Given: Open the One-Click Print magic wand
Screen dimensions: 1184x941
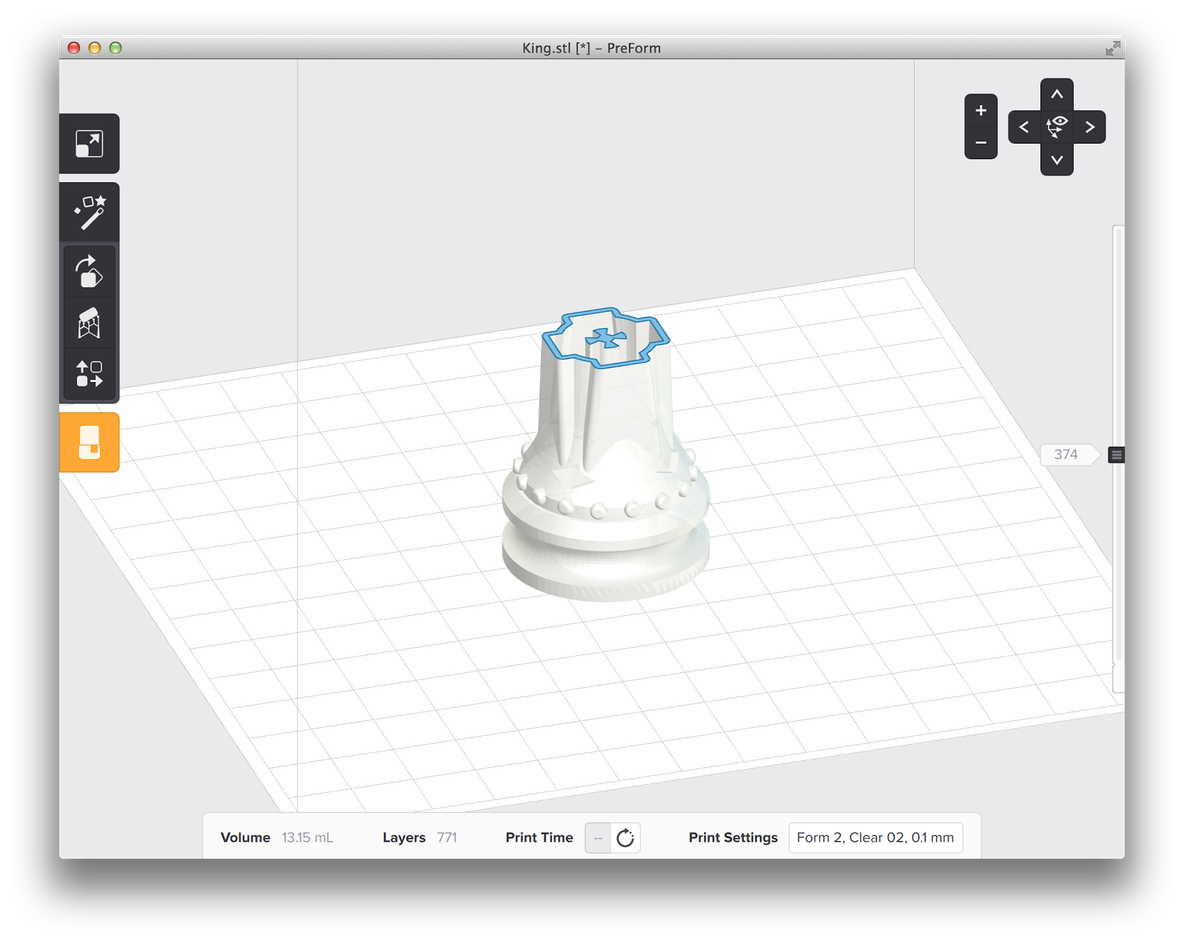Looking at the screenshot, I should tap(89, 213).
